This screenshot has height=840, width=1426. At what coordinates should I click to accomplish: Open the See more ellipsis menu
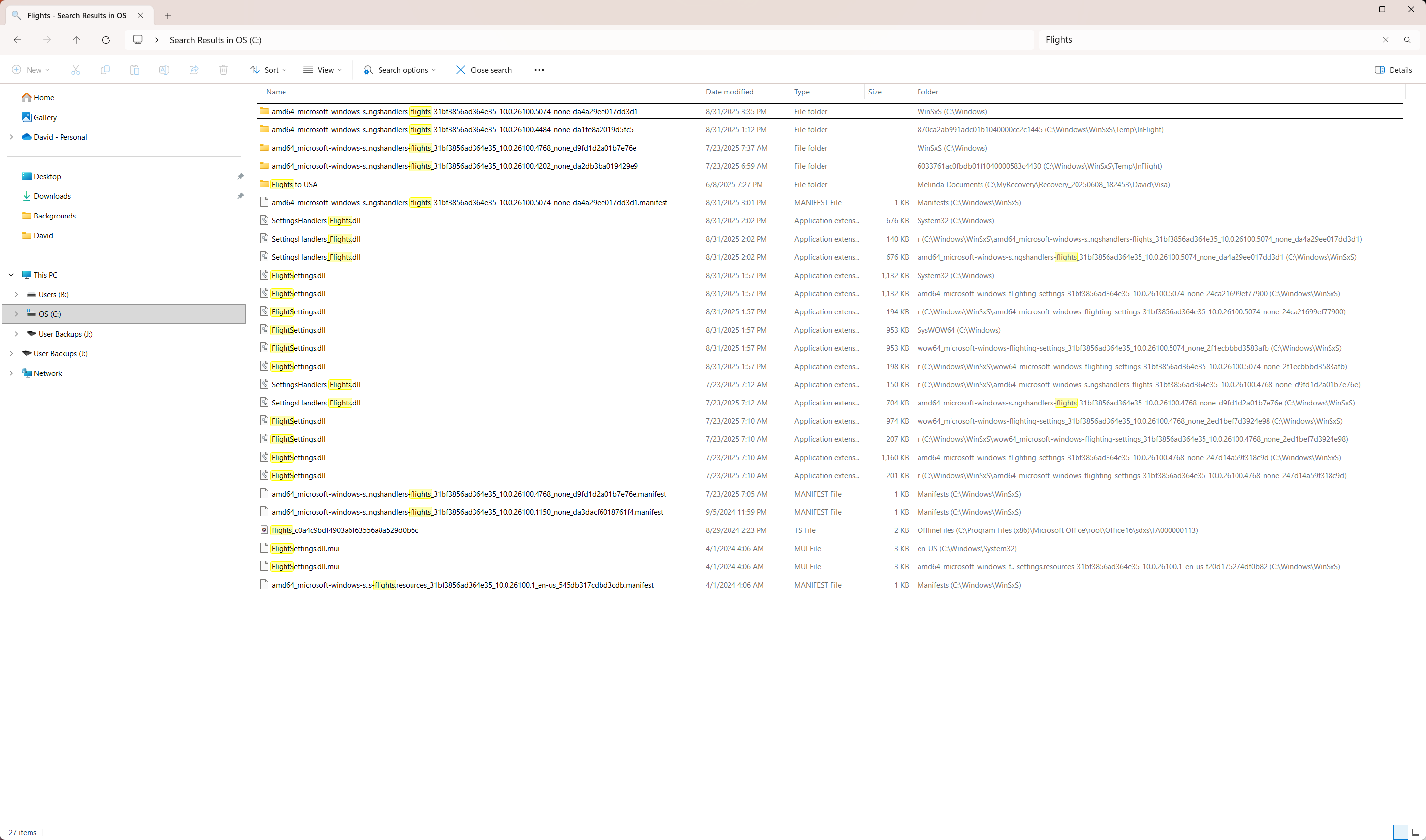tap(539, 70)
